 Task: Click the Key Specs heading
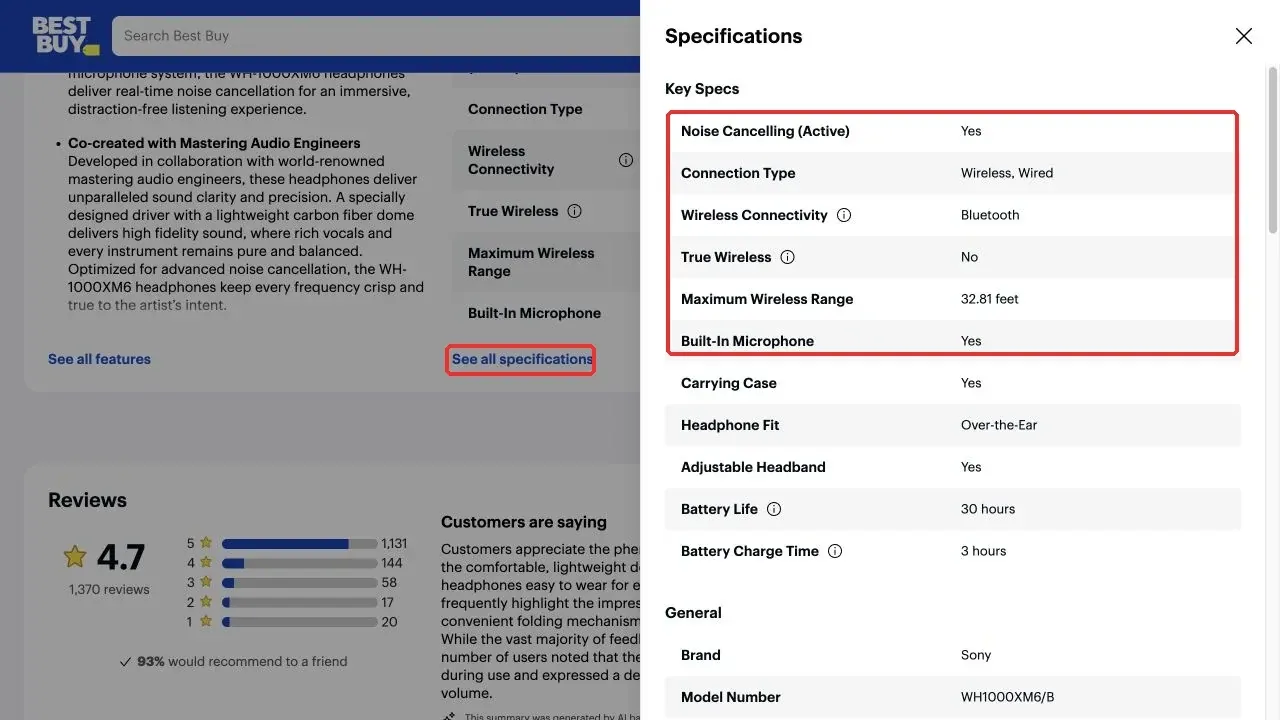coord(702,89)
